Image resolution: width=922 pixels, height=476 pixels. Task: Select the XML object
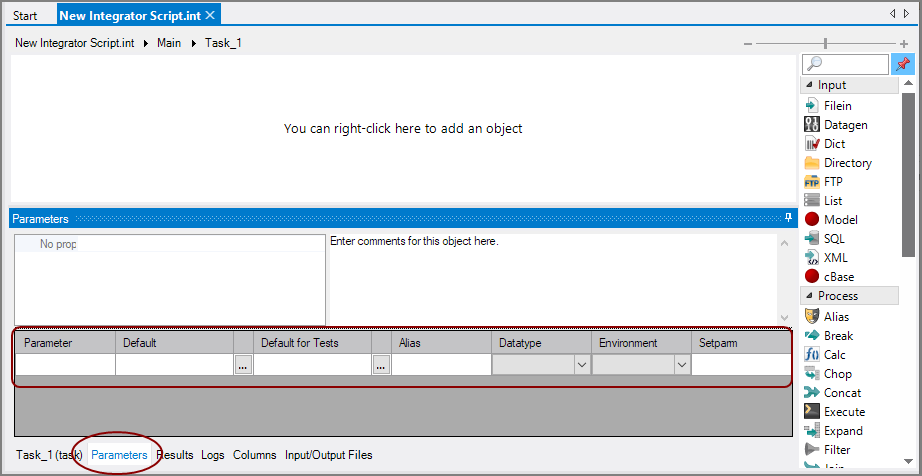click(826, 258)
